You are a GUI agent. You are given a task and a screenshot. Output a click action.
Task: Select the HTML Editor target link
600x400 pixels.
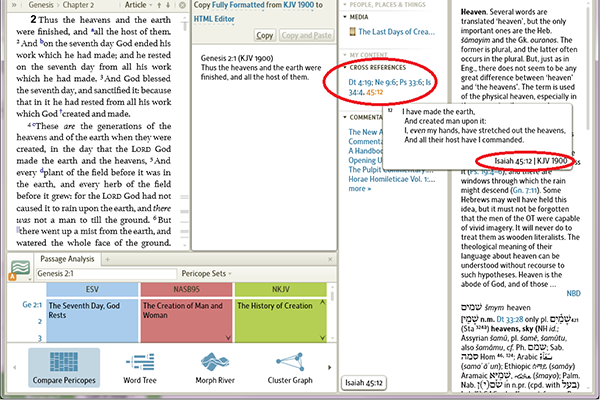click(x=214, y=19)
